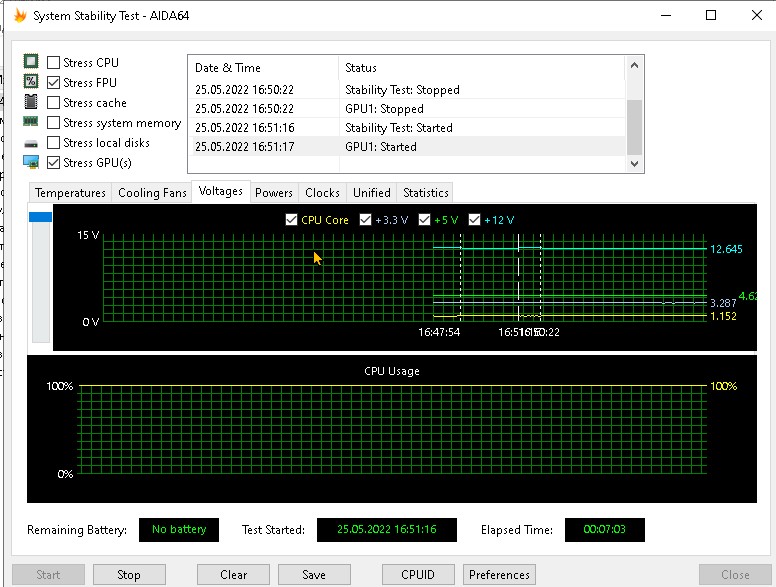Open Preferences
Image resolution: width=776 pixels, height=587 pixels.
(499, 575)
